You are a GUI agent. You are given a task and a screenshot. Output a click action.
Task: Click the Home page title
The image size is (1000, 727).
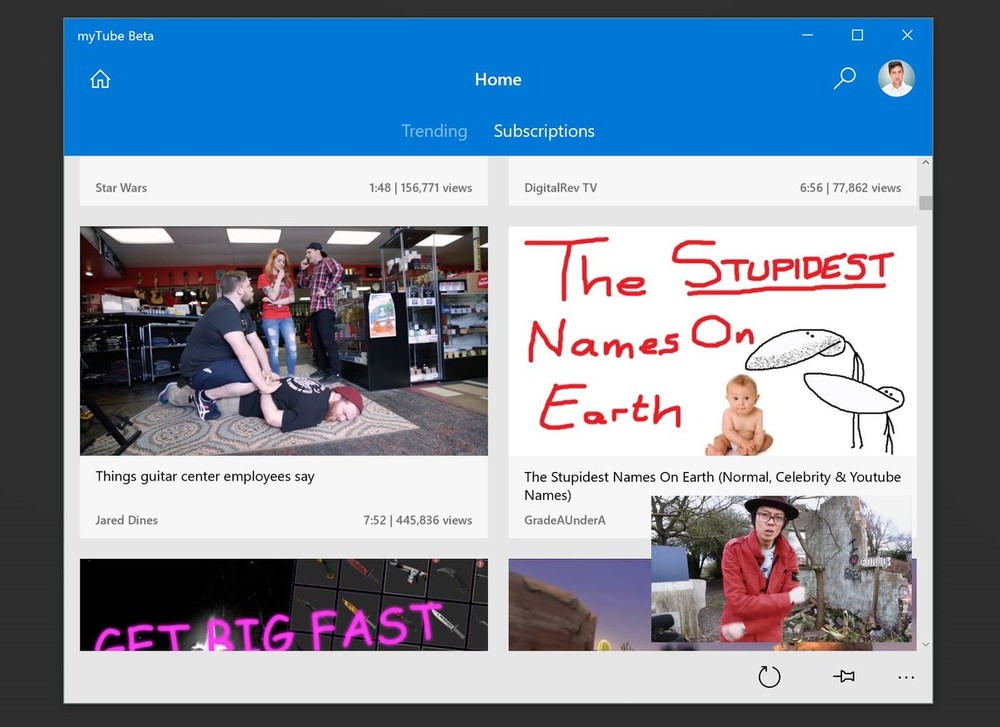coord(498,79)
